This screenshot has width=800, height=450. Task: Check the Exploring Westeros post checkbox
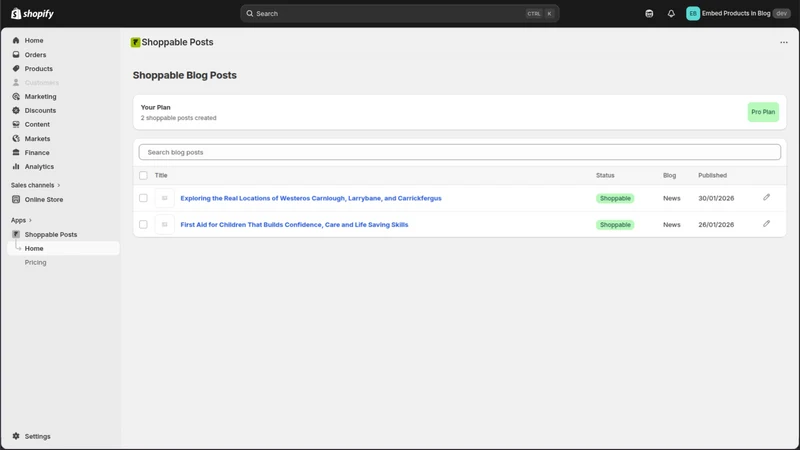click(x=143, y=198)
